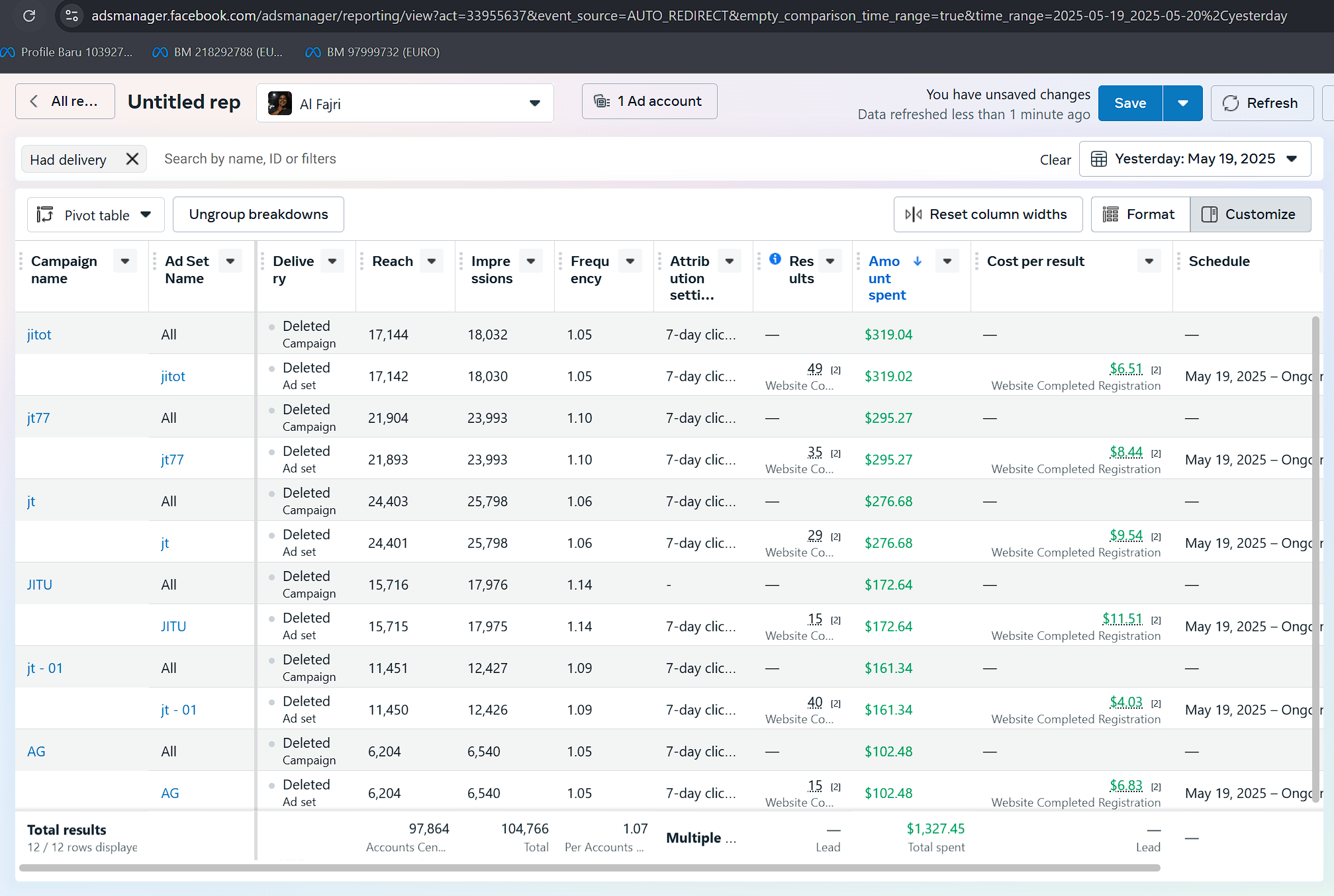The height and width of the screenshot is (896, 1334).
Task: Open the Yesterday date range picker
Action: 1194,159
